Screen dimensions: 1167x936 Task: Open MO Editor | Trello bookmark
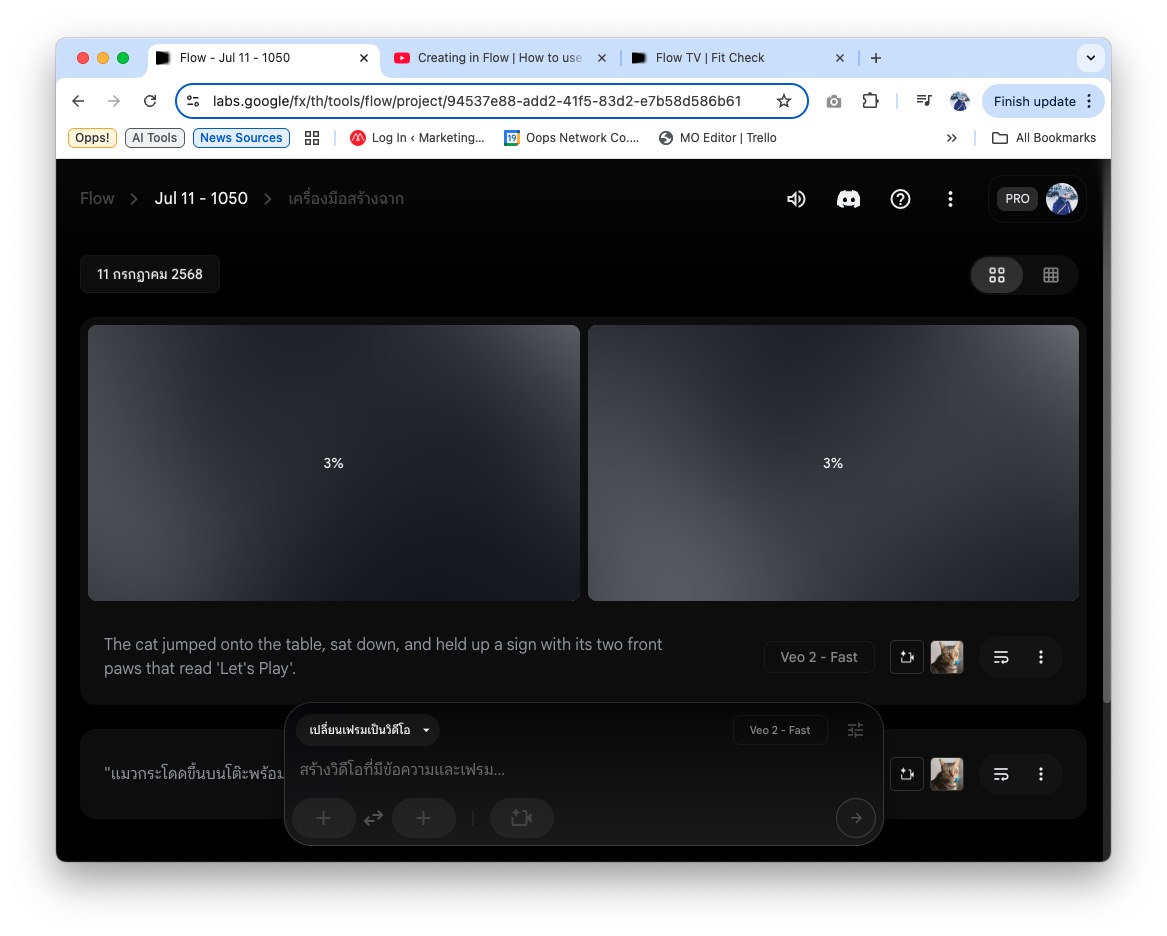click(717, 138)
